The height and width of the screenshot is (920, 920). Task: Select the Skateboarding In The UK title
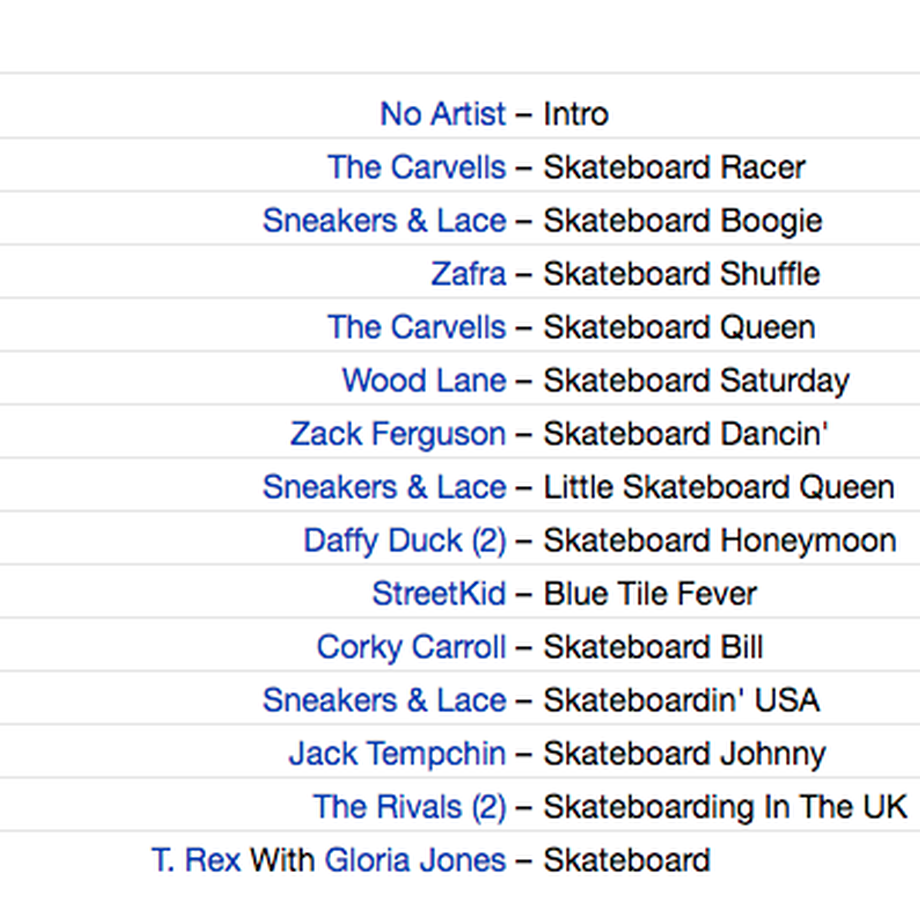tap(725, 807)
